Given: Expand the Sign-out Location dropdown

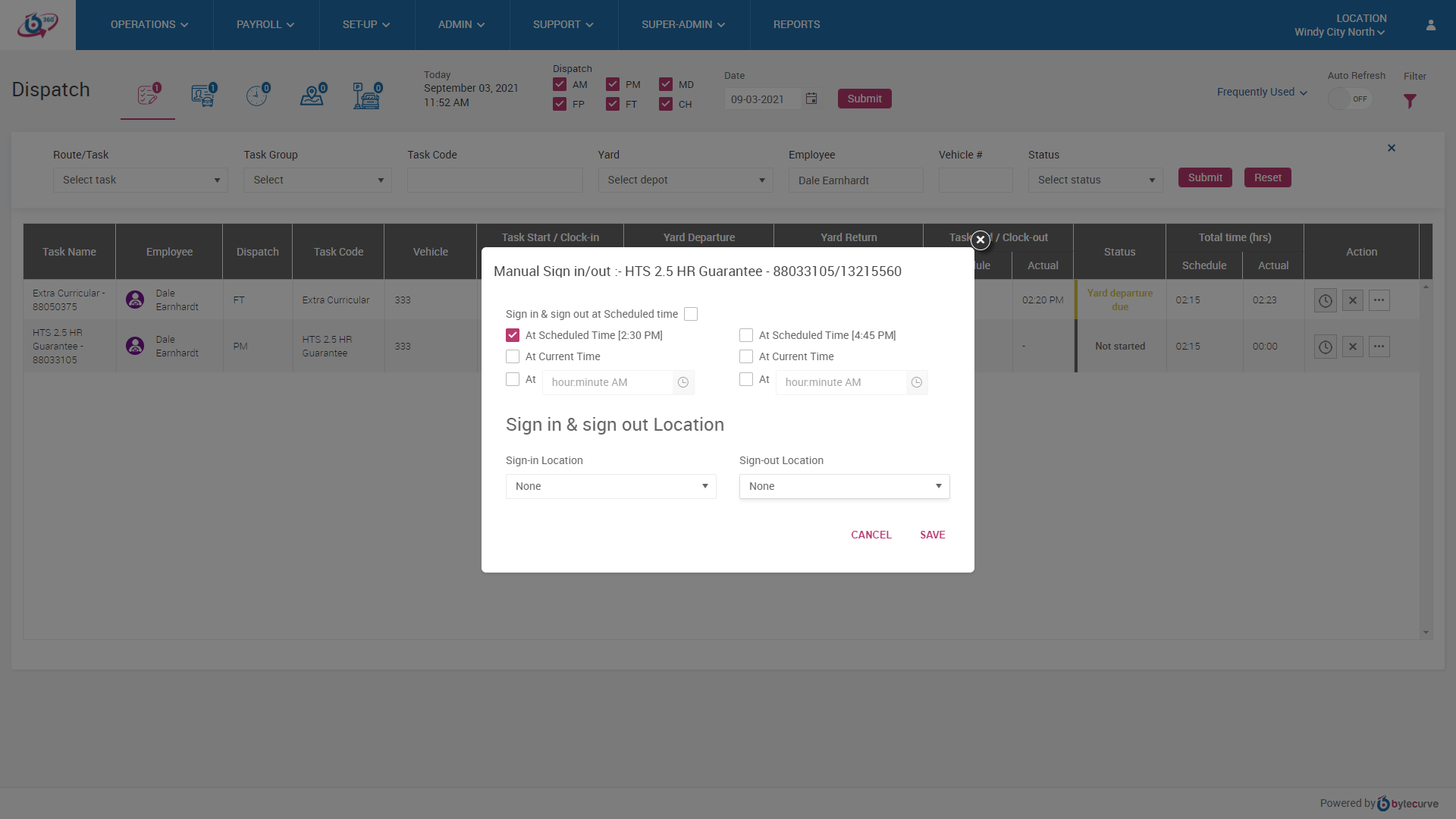Looking at the screenshot, I should [x=844, y=486].
